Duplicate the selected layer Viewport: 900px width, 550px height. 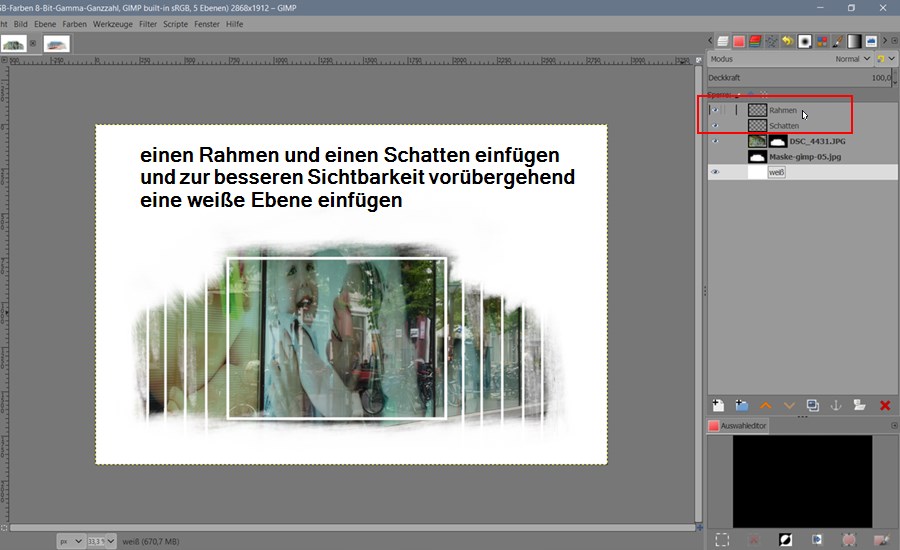point(812,405)
